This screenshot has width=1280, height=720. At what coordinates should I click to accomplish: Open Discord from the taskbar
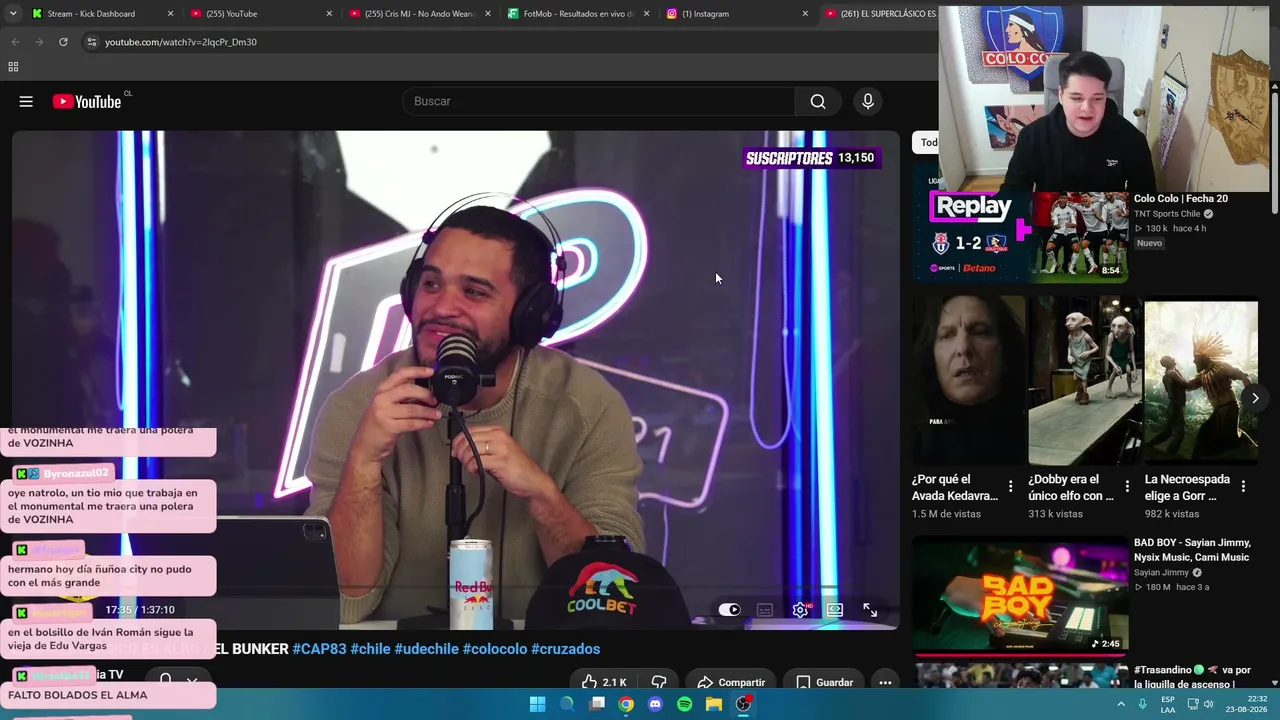coord(655,704)
